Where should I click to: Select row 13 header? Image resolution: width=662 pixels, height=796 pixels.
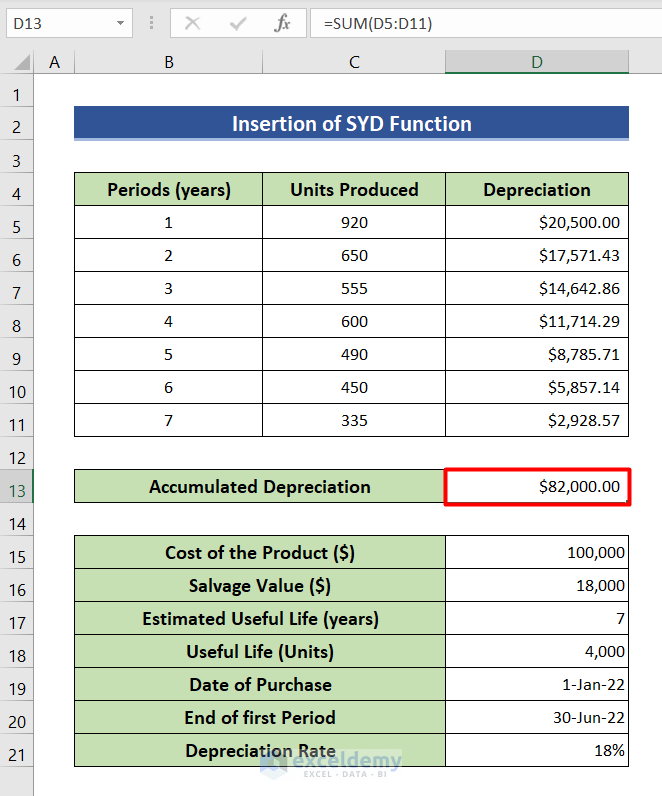coord(16,487)
